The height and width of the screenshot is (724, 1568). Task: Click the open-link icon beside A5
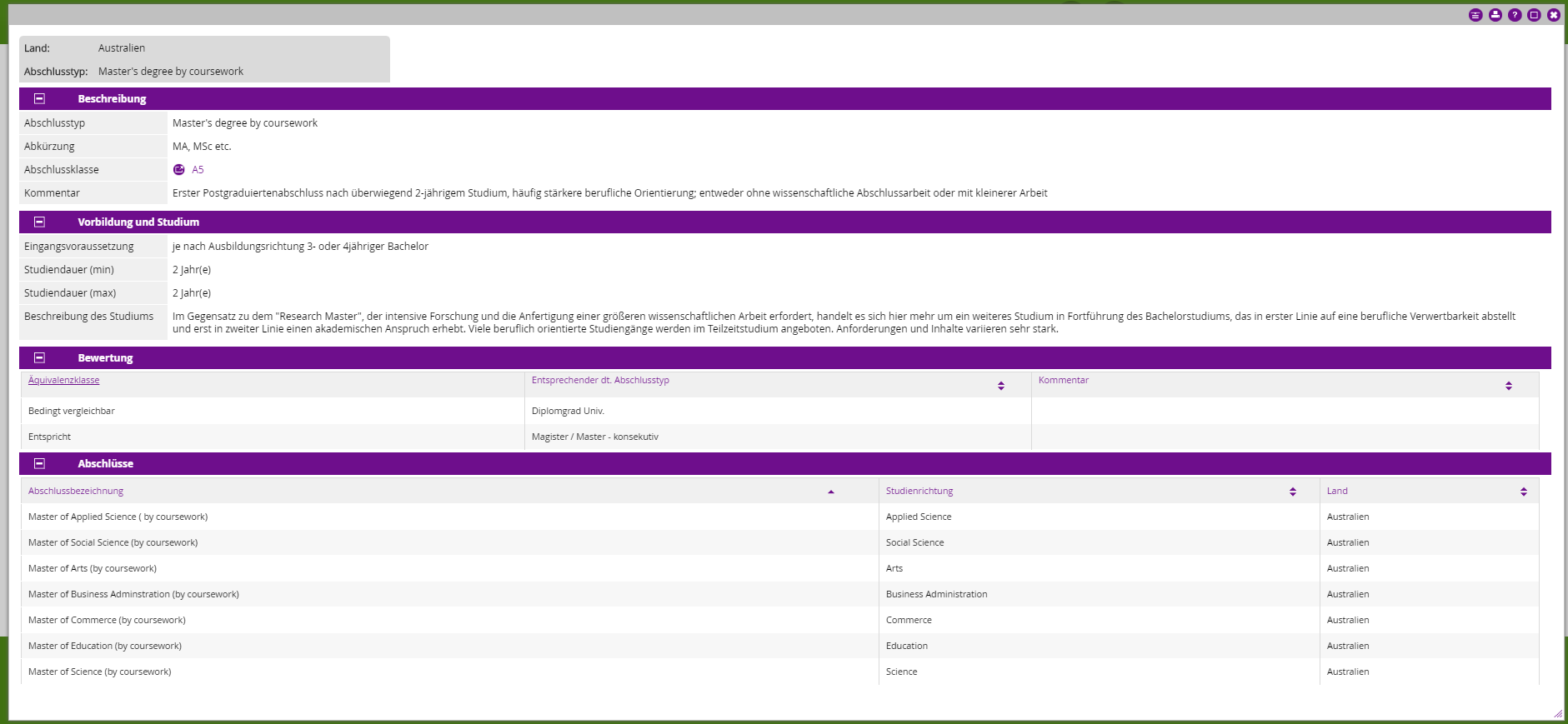pyautogui.click(x=178, y=170)
